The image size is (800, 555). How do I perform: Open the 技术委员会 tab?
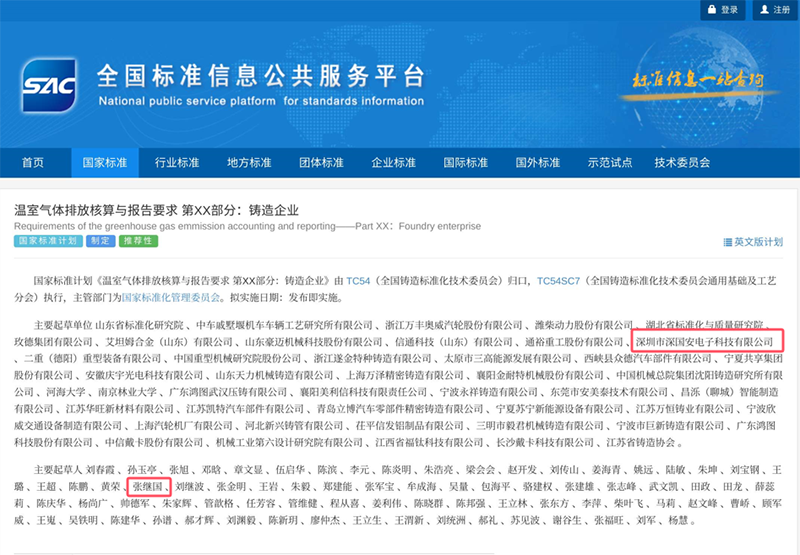coord(682,163)
